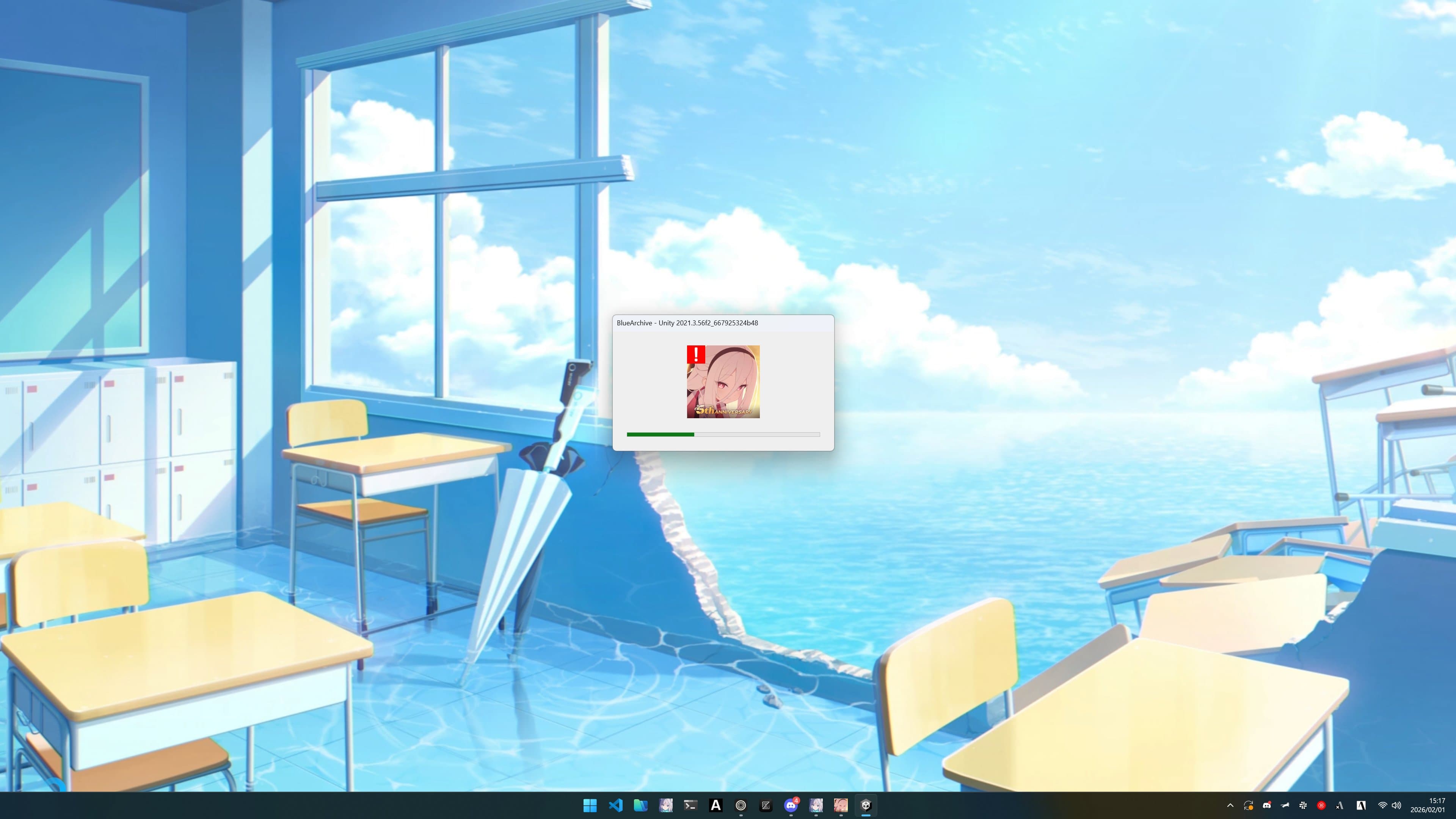Open the volume control flyout
The image size is (1456, 819).
1396,805
